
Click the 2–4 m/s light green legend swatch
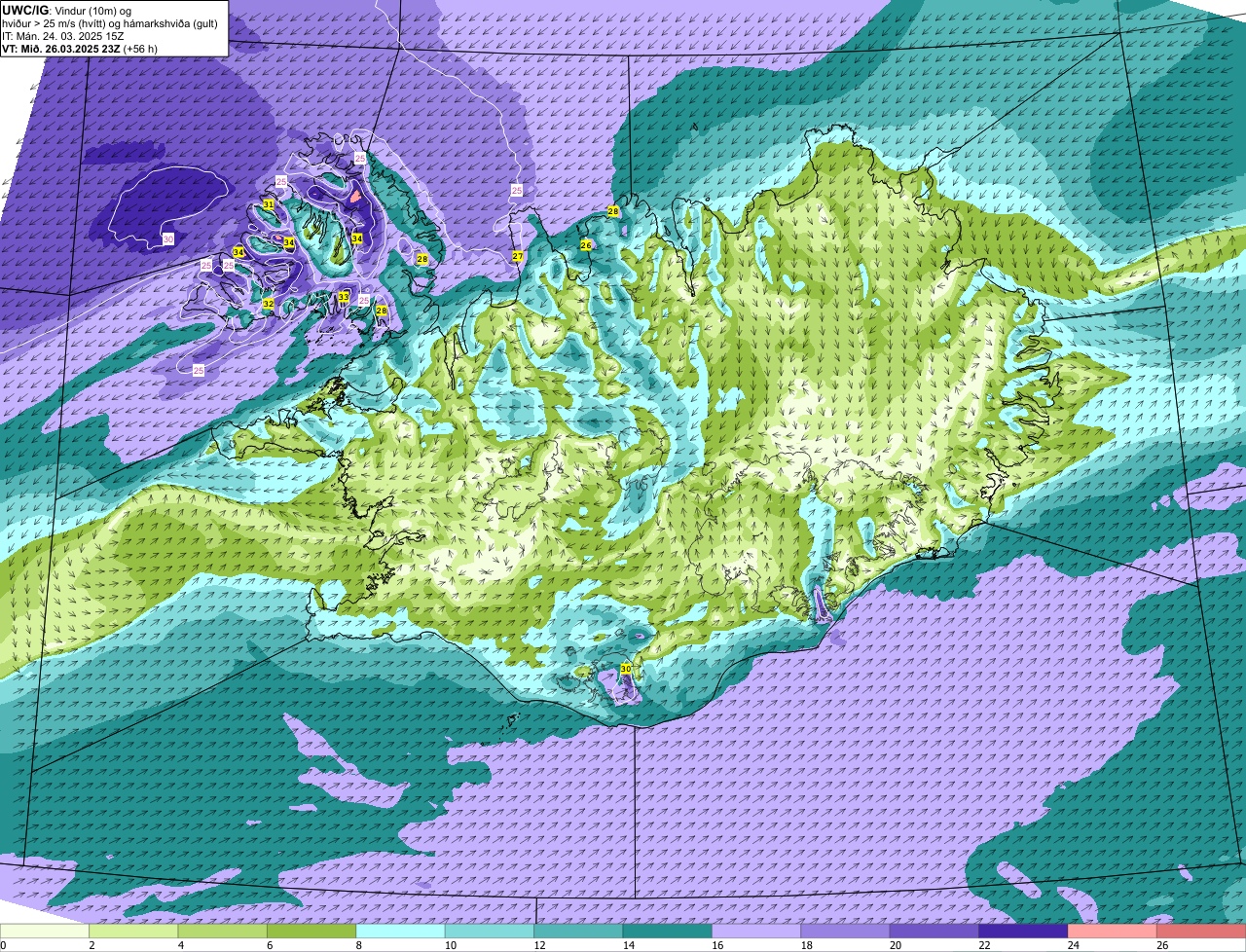133,932
